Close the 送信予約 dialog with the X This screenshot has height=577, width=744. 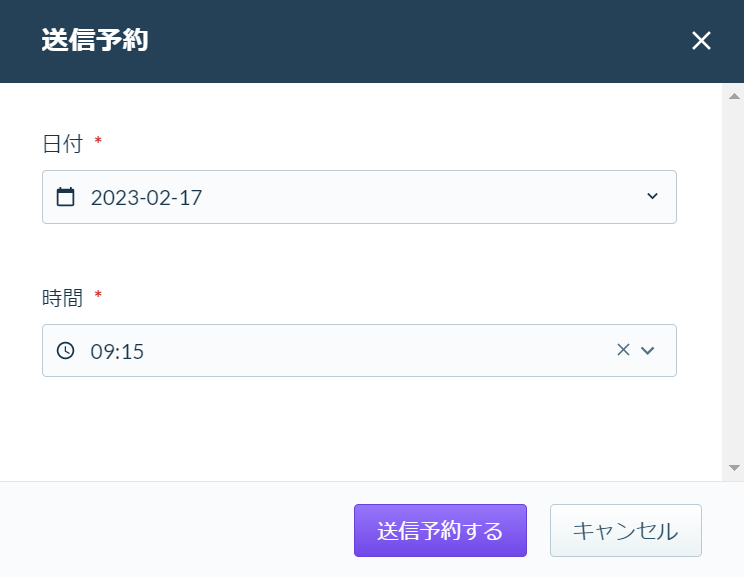point(701,40)
